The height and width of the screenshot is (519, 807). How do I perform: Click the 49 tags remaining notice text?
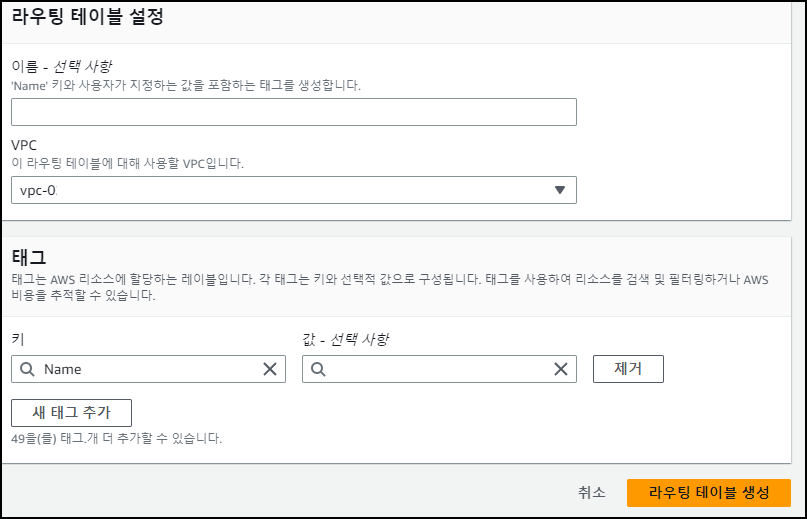click(117, 439)
